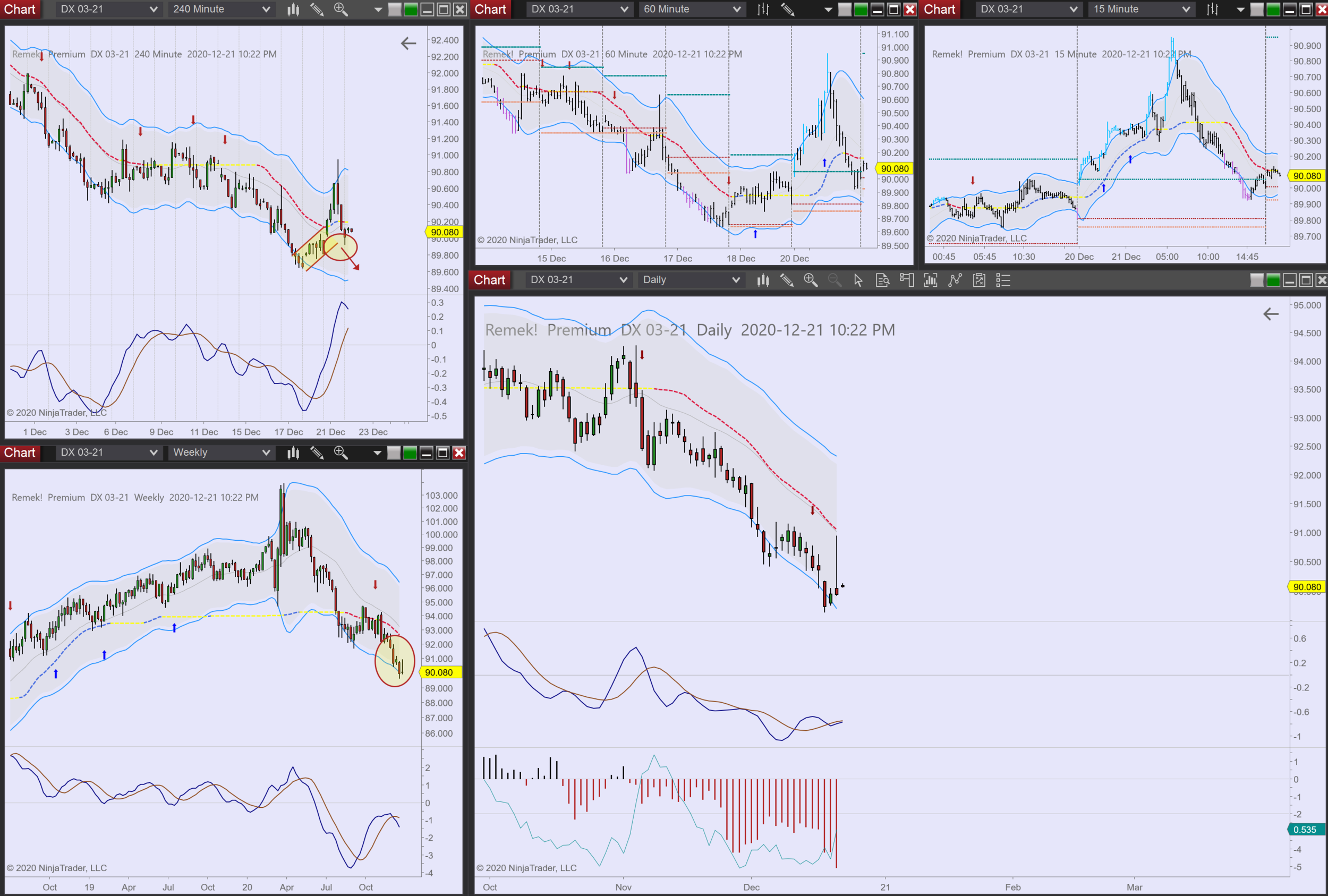Open Properties list icon on Daily chart
This screenshot has height=896, width=1328.
[x=1003, y=280]
